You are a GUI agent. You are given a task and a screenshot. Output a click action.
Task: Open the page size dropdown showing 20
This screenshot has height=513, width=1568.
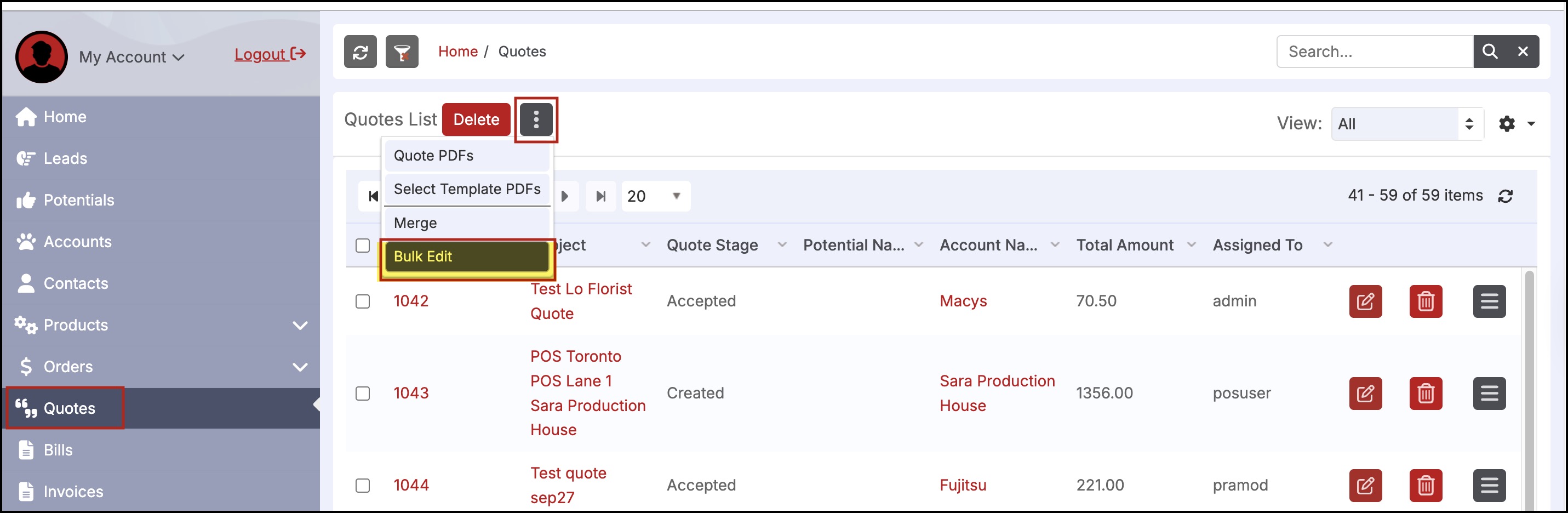tap(655, 196)
